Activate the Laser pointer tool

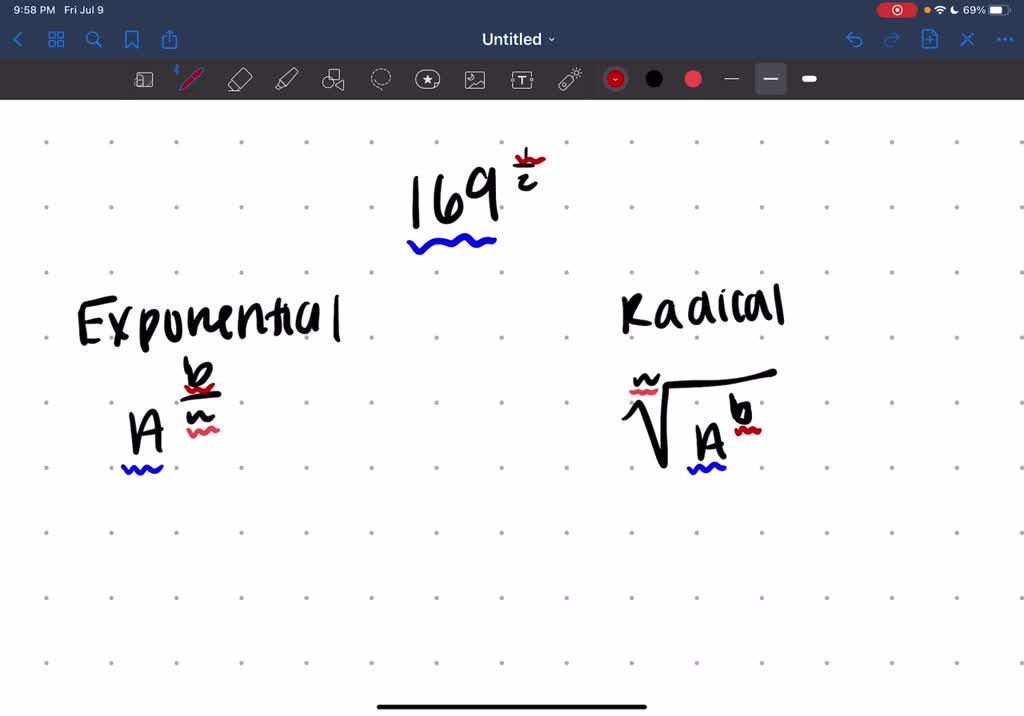568,79
